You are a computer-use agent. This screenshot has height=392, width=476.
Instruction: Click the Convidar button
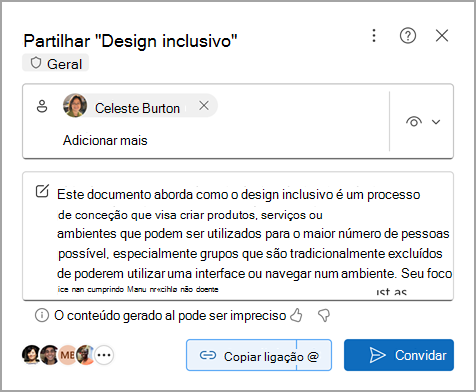pos(399,355)
